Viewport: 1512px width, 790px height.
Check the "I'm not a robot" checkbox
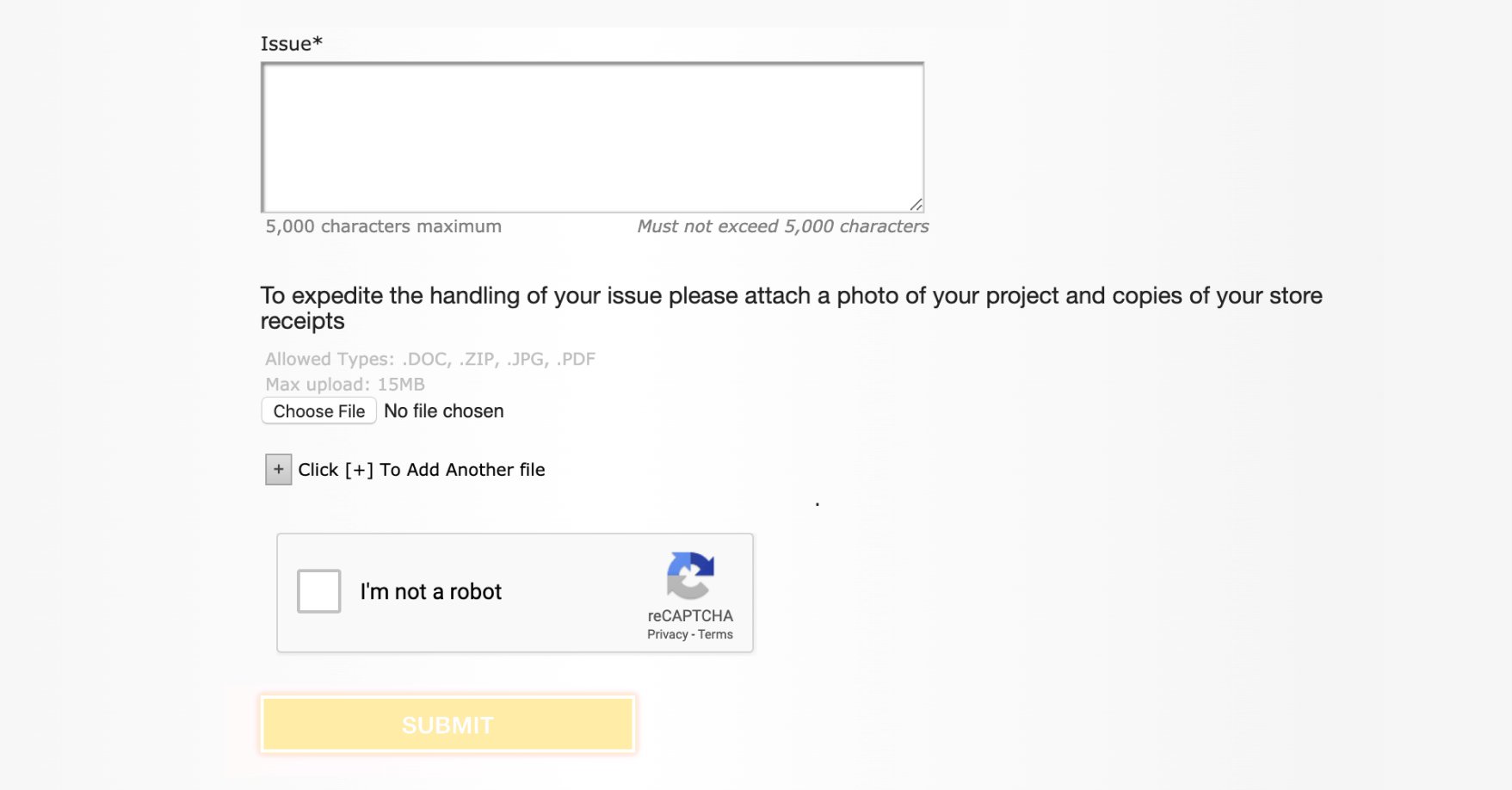319,591
